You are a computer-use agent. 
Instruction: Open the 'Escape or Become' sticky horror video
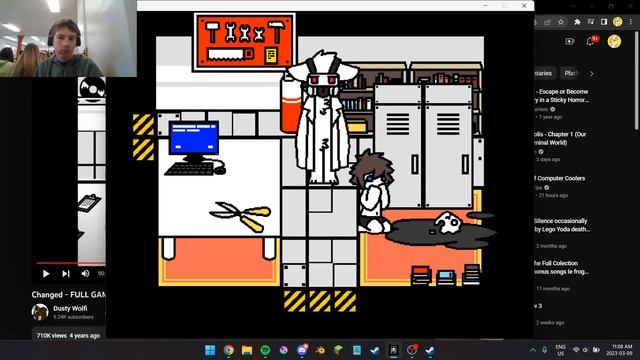tap(562, 96)
